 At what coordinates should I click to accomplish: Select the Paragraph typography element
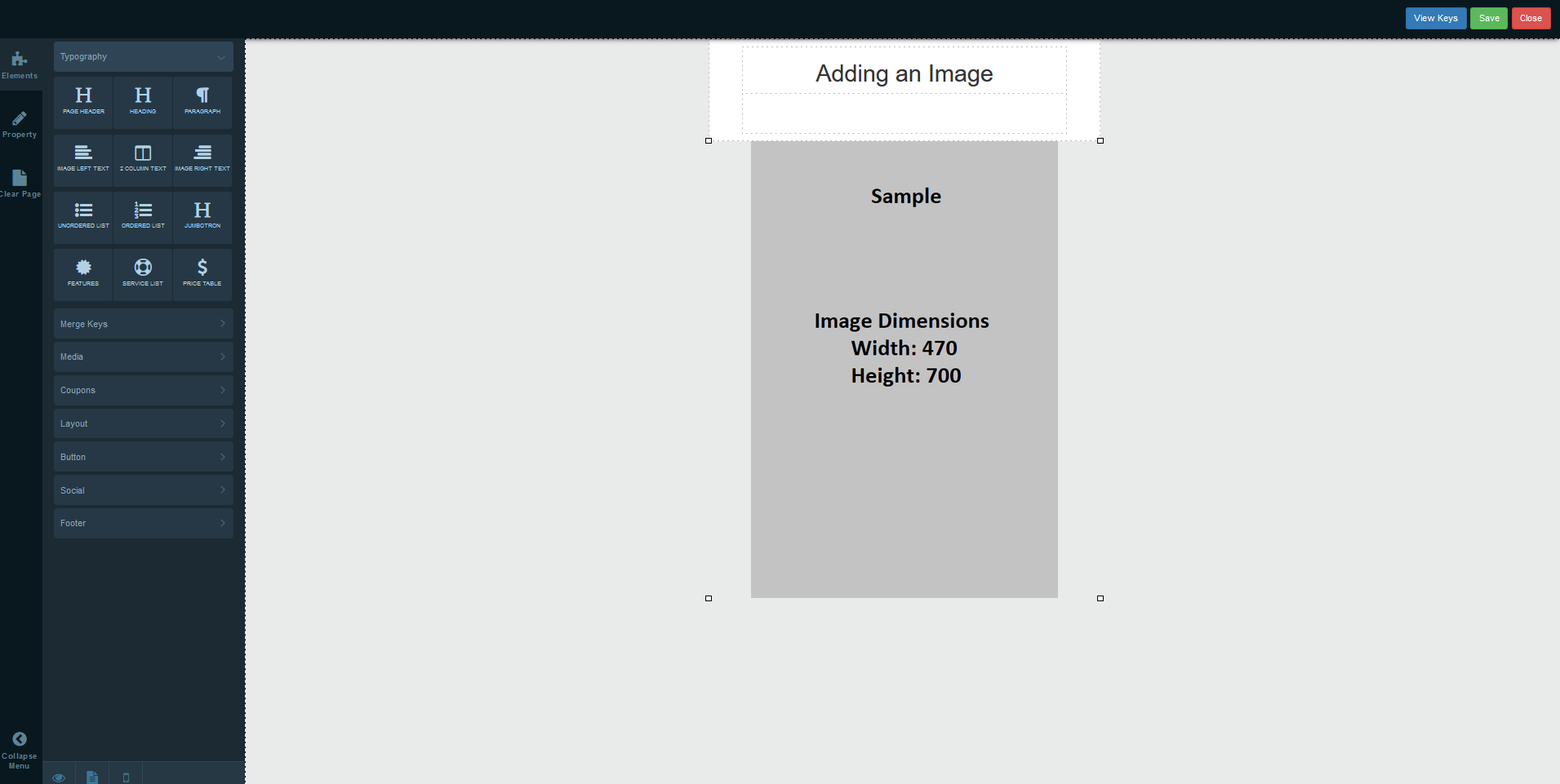[x=202, y=102]
